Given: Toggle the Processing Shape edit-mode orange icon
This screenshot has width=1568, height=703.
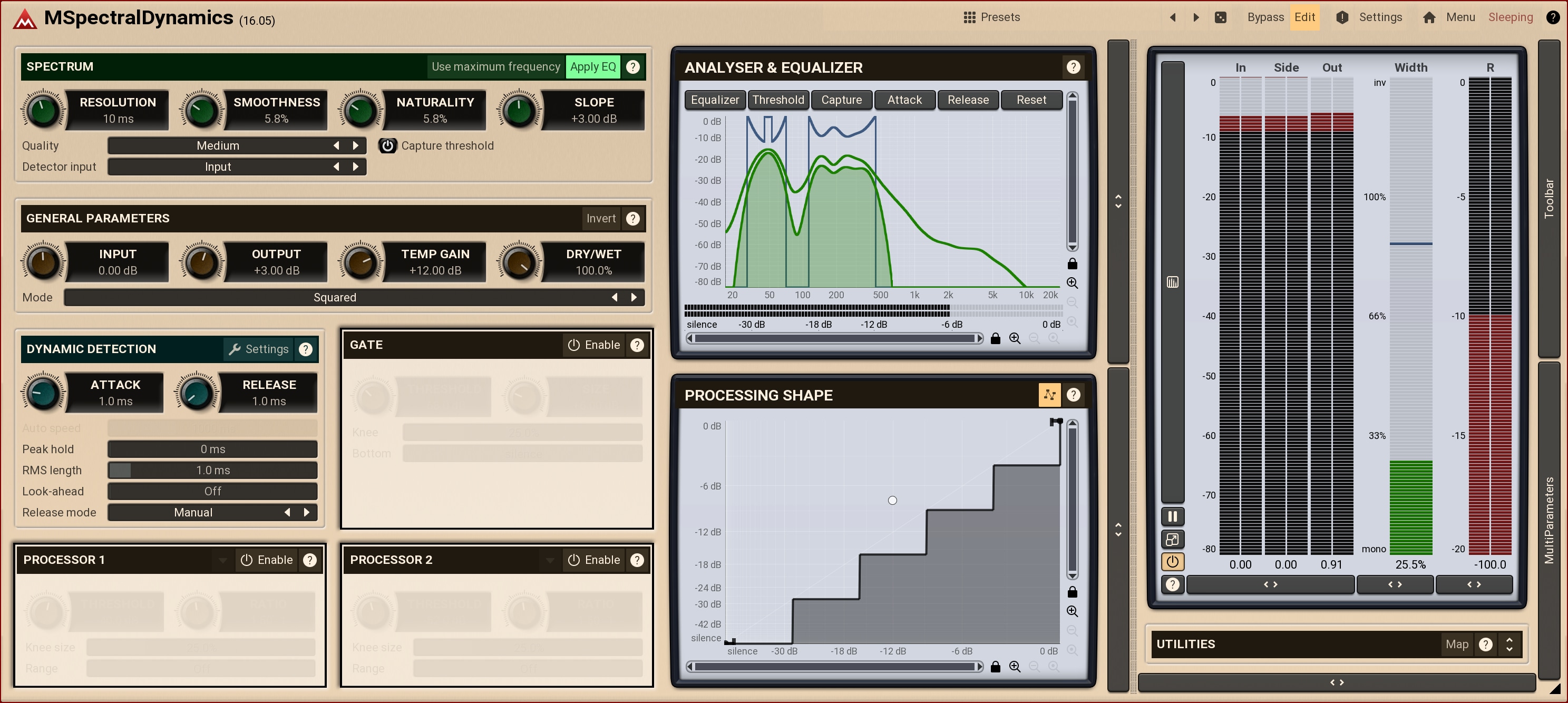Looking at the screenshot, I should (1049, 395).
